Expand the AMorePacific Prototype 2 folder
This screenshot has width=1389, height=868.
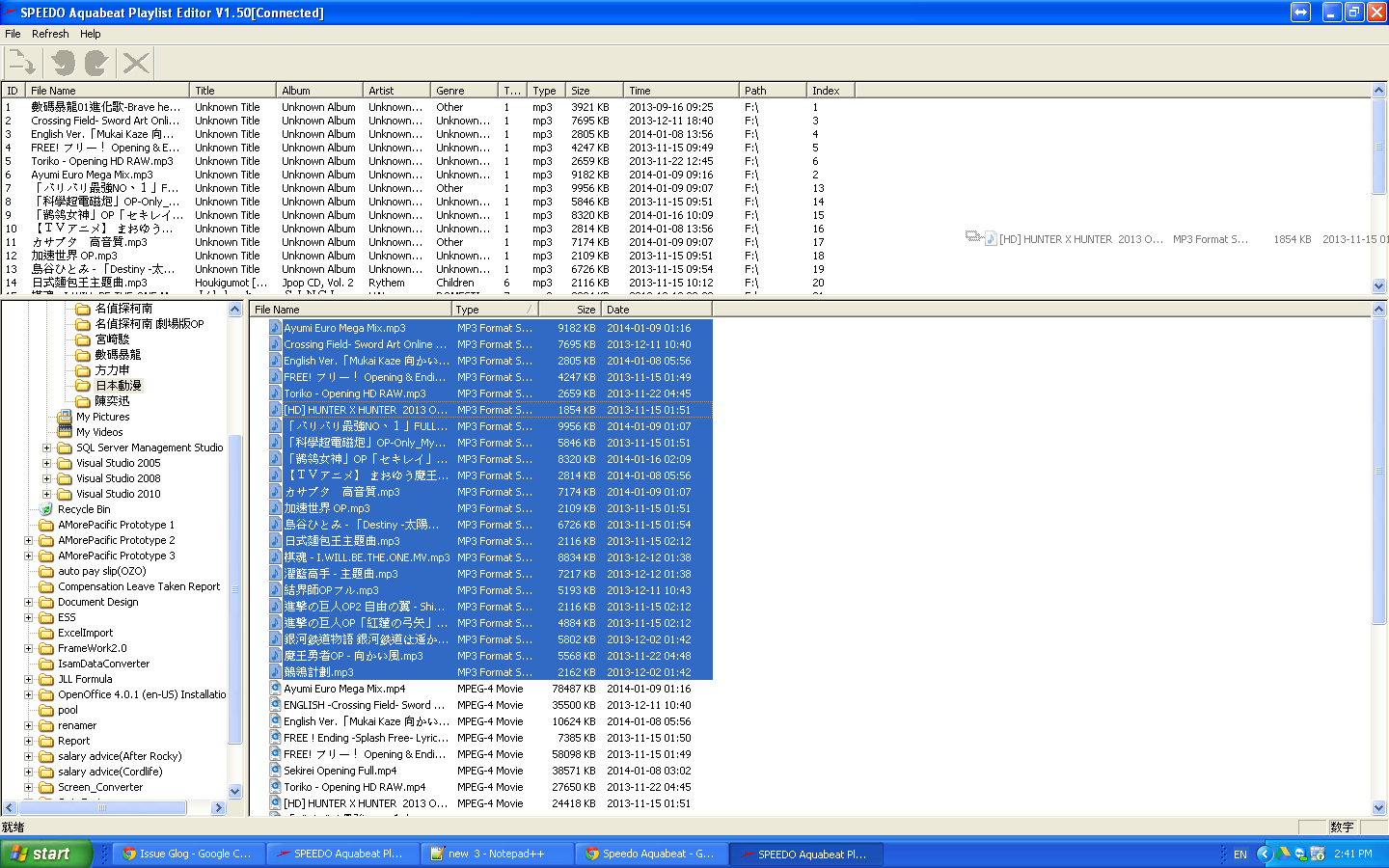[x=28, y=540]
